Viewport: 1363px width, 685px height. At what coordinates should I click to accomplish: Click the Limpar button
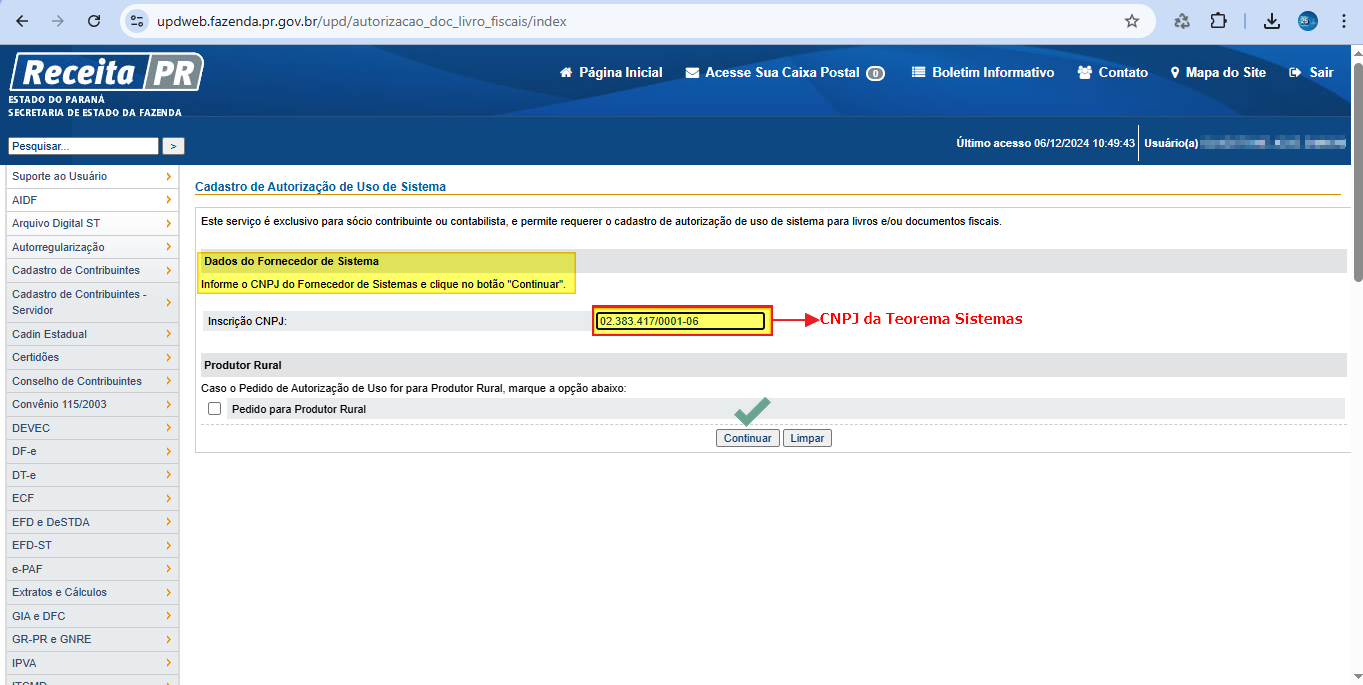tap(807, 439)
